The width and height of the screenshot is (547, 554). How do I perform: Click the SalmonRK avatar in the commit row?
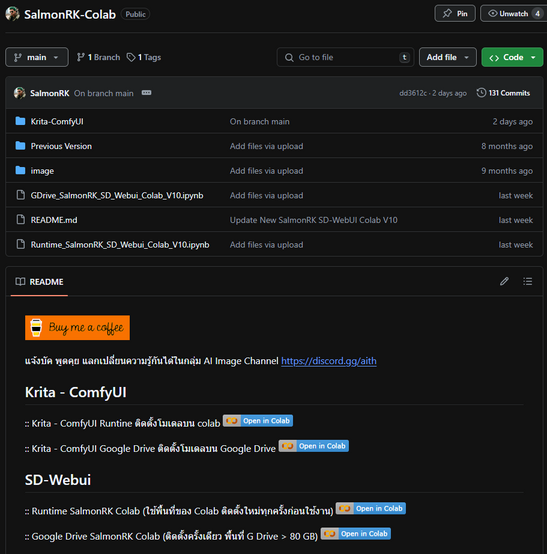pyautogui.click(x=19, y=93)
